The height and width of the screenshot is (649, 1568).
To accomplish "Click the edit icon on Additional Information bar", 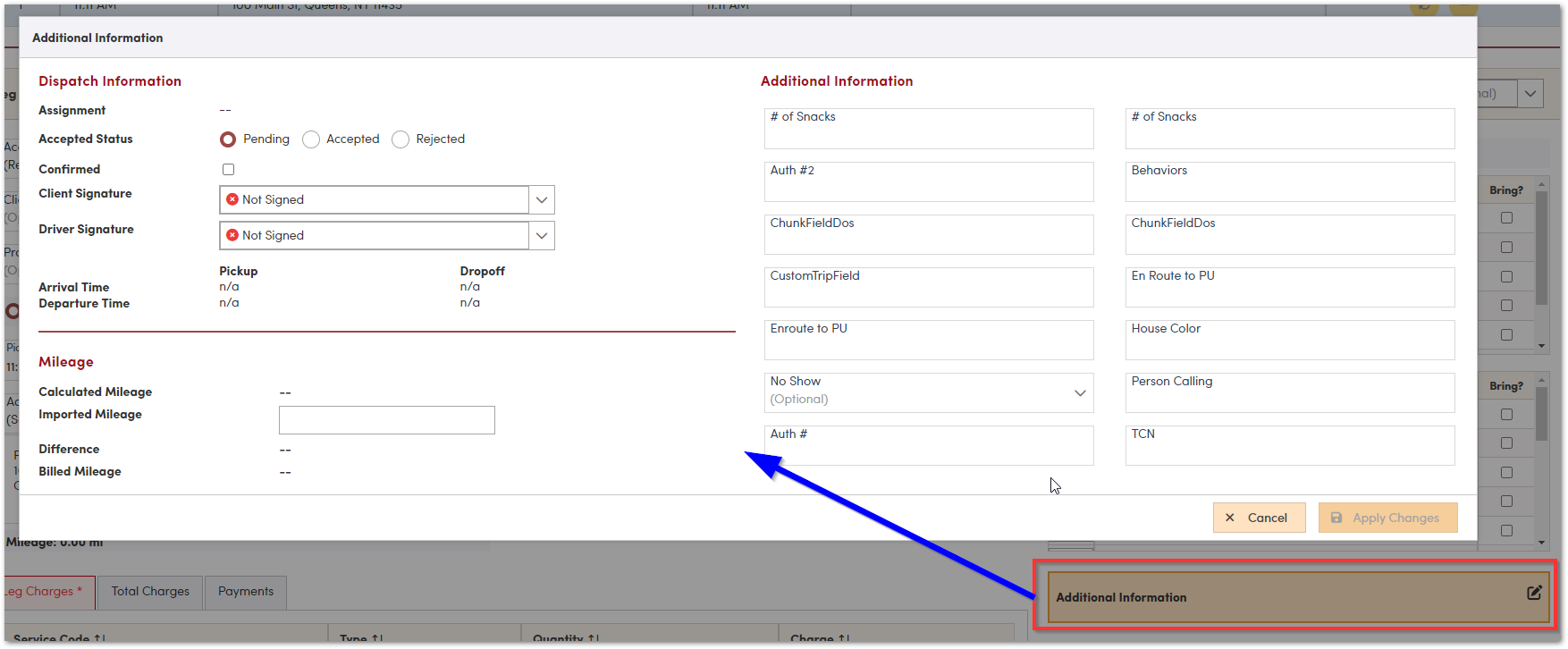I will 1534,593.
